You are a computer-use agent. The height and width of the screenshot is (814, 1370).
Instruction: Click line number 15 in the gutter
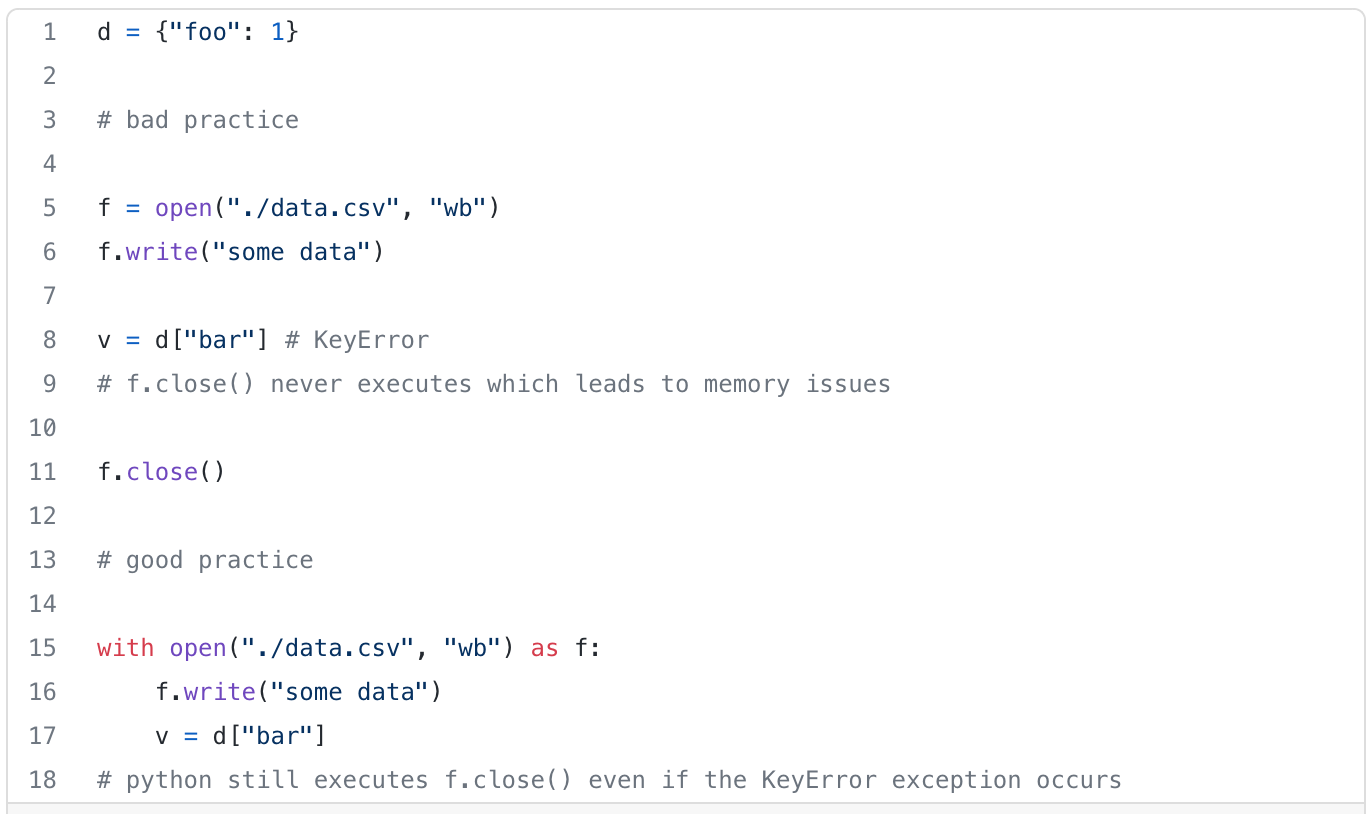click(x=43, y=648)
